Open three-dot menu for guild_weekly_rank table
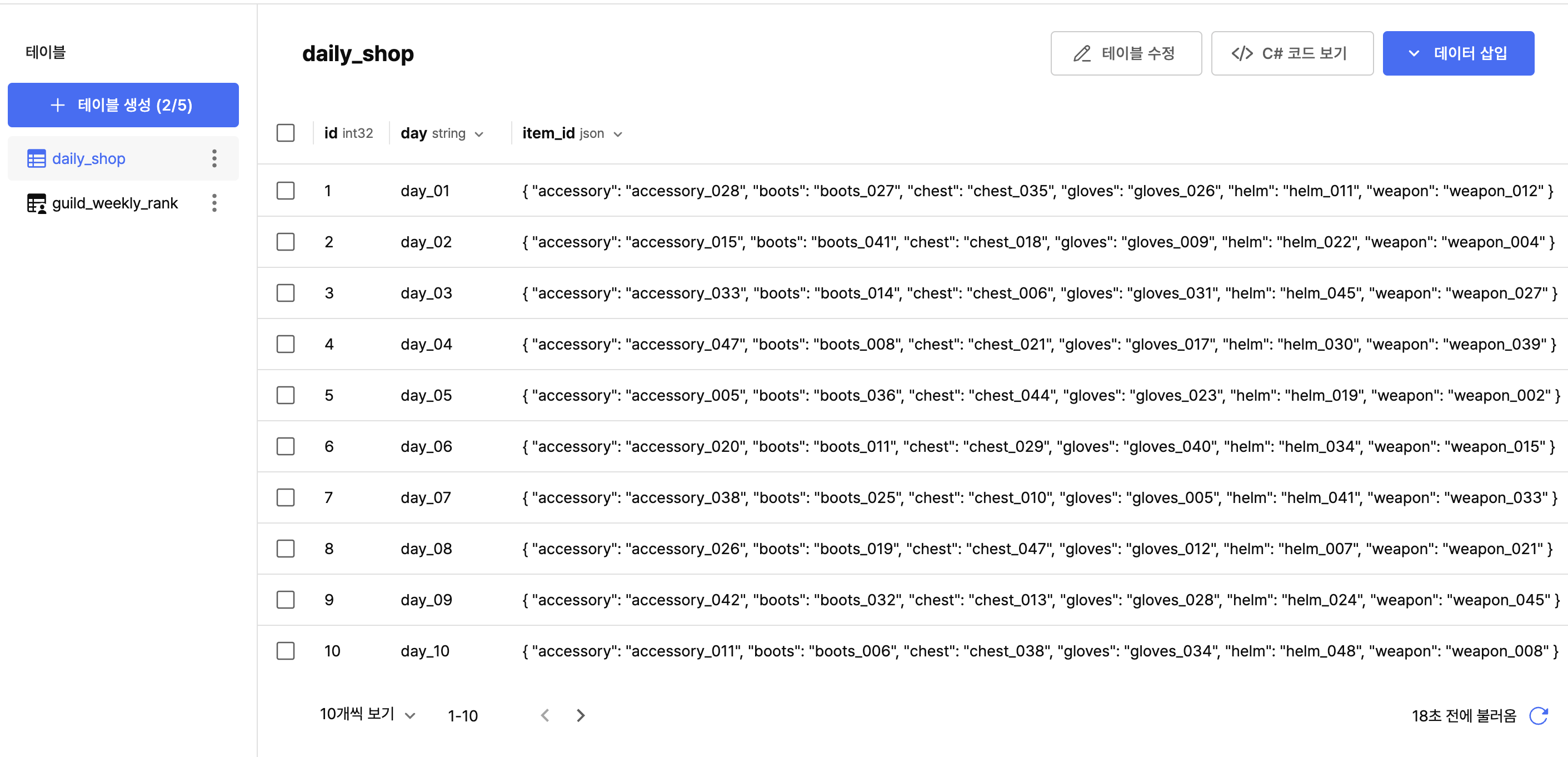This screenshot has height=757, width=1568. [214, 203]
